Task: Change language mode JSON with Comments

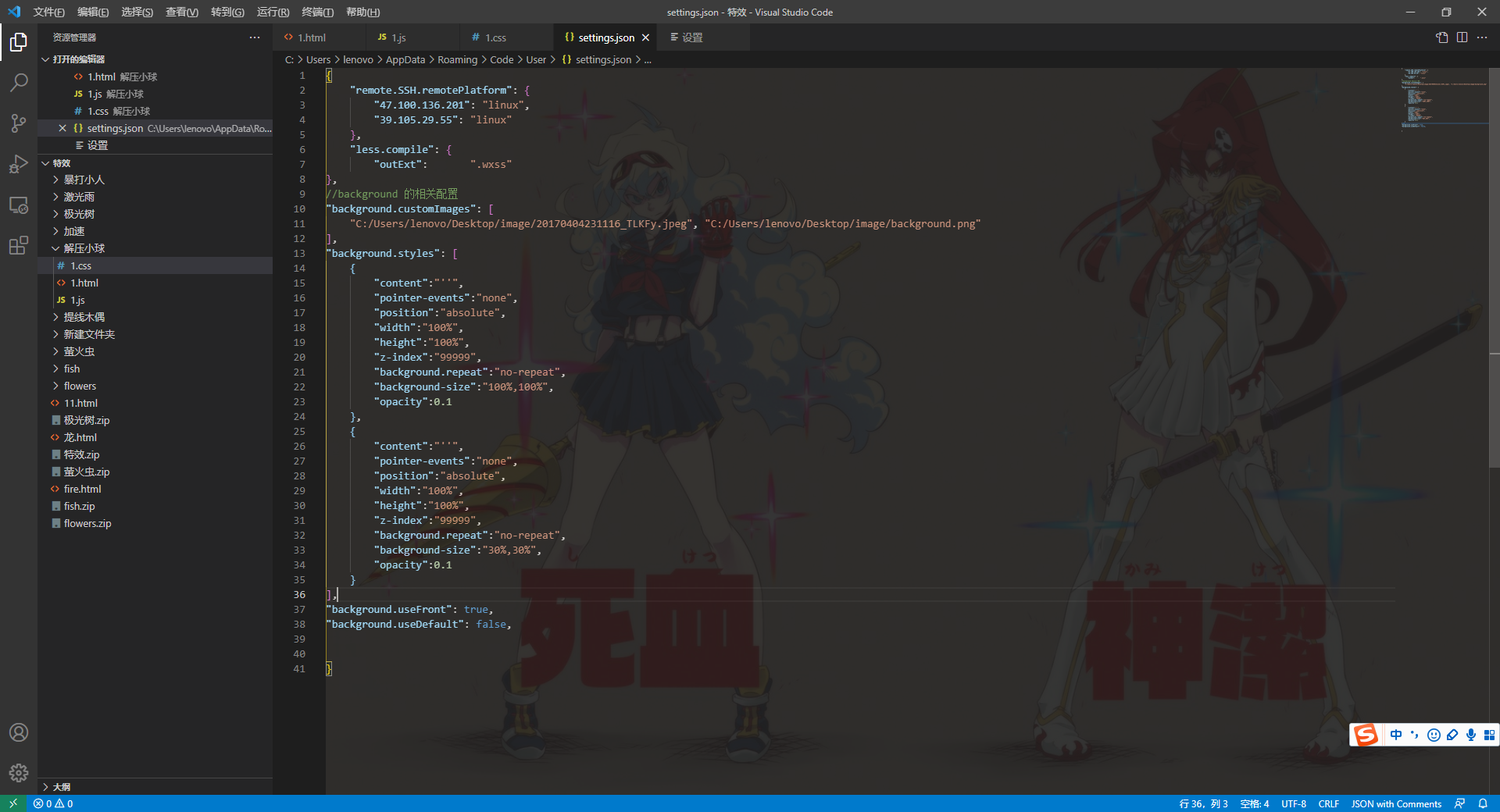Action: 1396,803
